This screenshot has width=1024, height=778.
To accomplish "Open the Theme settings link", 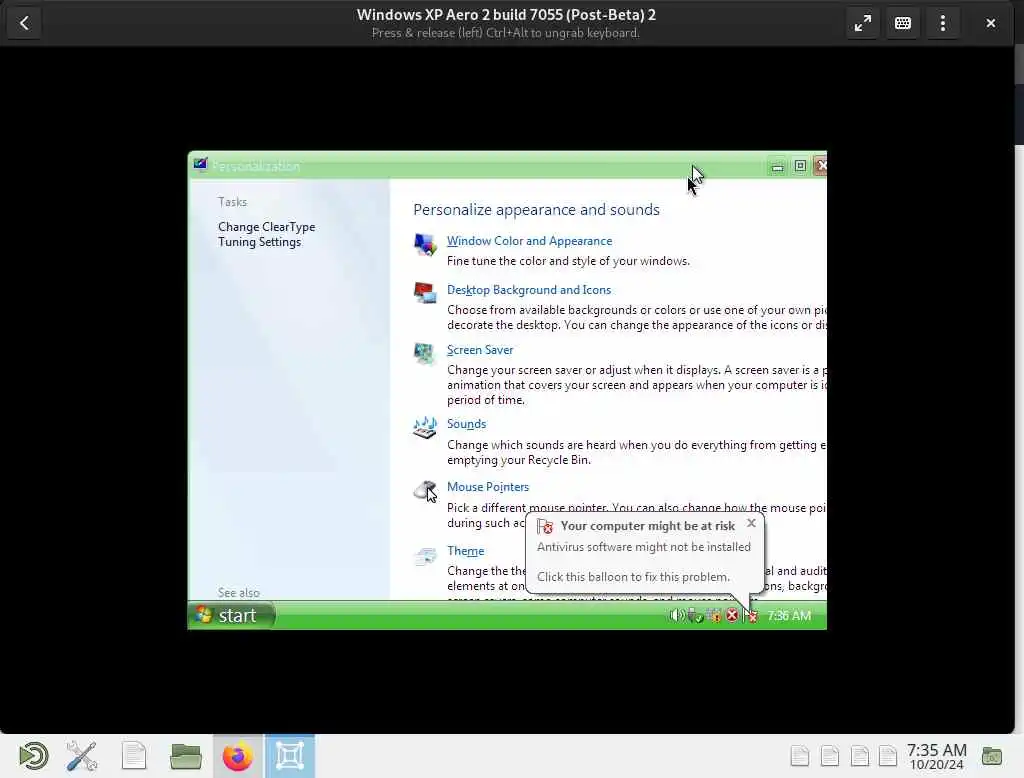I will coord(466,551).
